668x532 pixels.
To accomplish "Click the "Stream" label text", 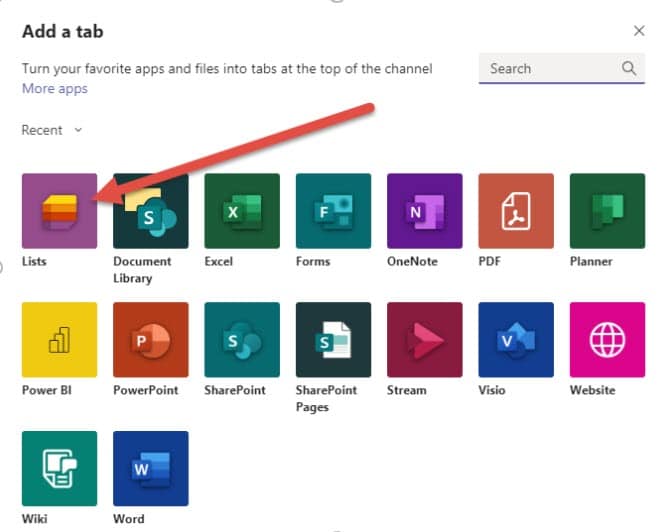I will [407, 390].
